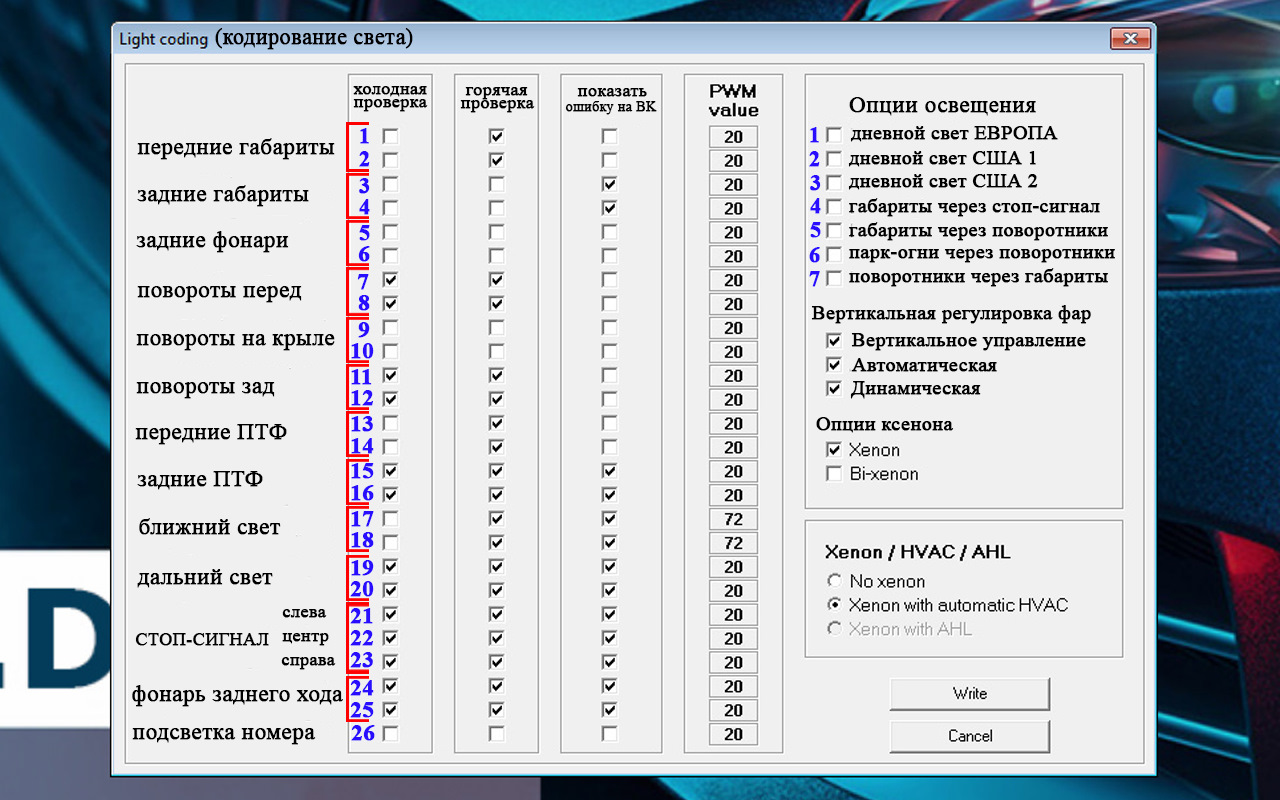The image size is (1280, 800).
Task: Enable show-error checkbox for row 13
Action: coord(609,424)
